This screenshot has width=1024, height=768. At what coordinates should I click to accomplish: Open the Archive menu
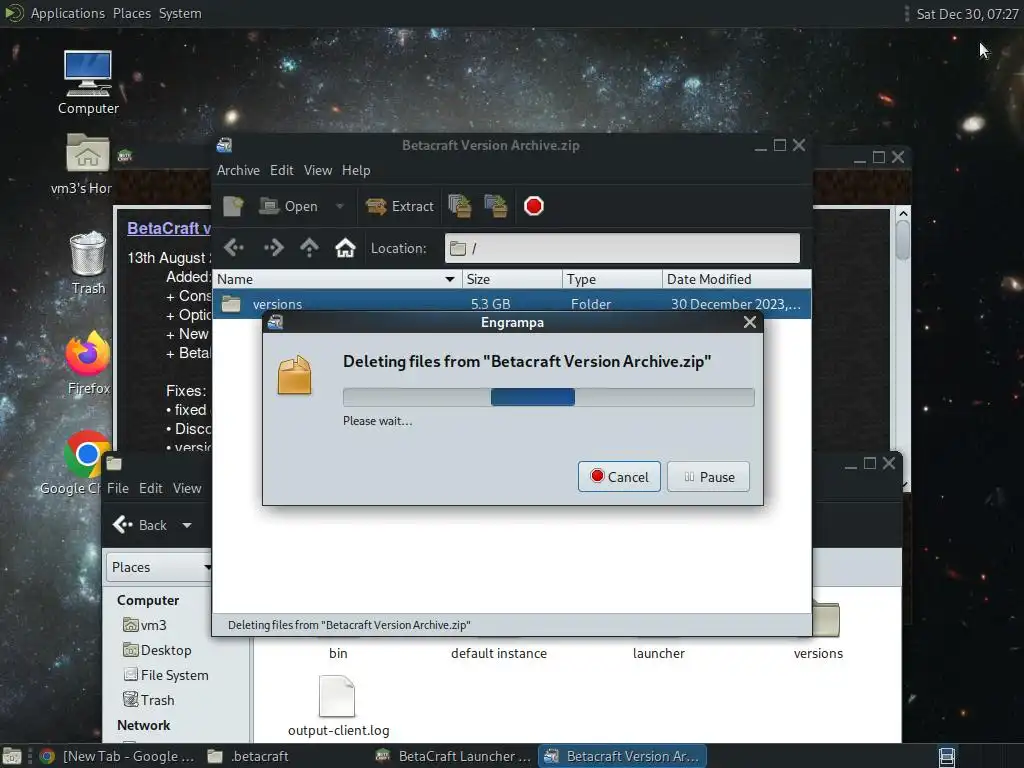[x=238, y=170]
